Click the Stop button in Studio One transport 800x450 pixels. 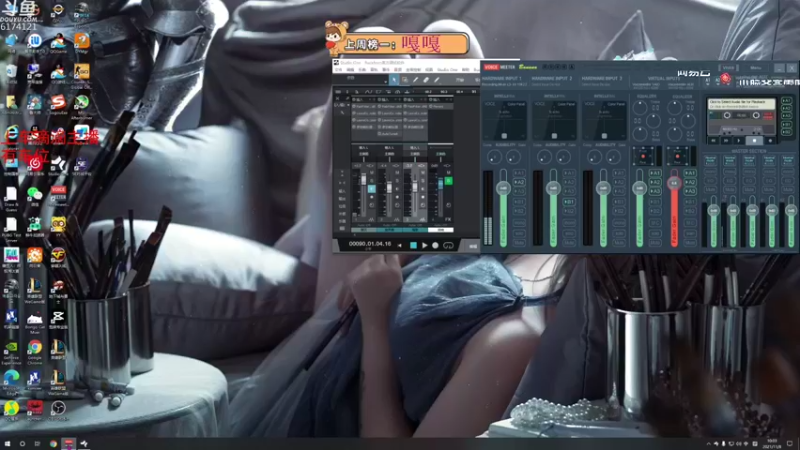413,245
